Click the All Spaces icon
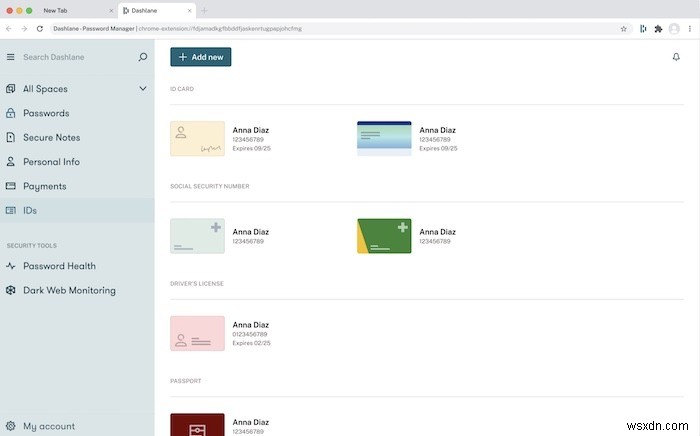 coord(11,89)
